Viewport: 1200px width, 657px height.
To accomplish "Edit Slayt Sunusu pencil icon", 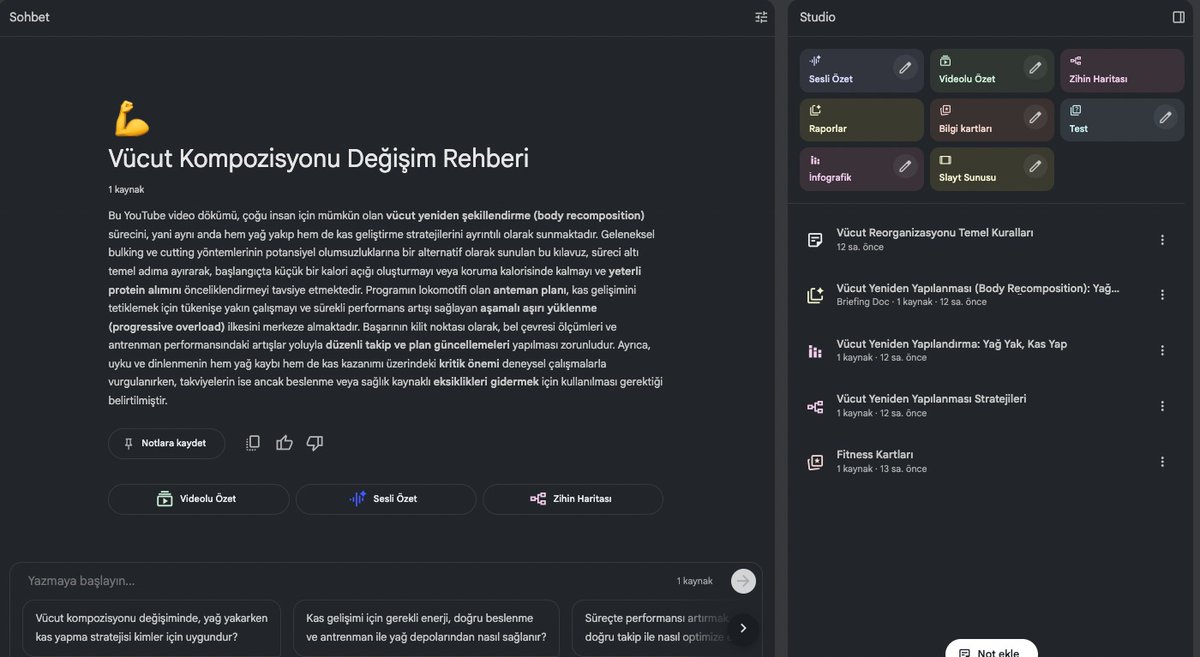I will [x=1035, y=167].
